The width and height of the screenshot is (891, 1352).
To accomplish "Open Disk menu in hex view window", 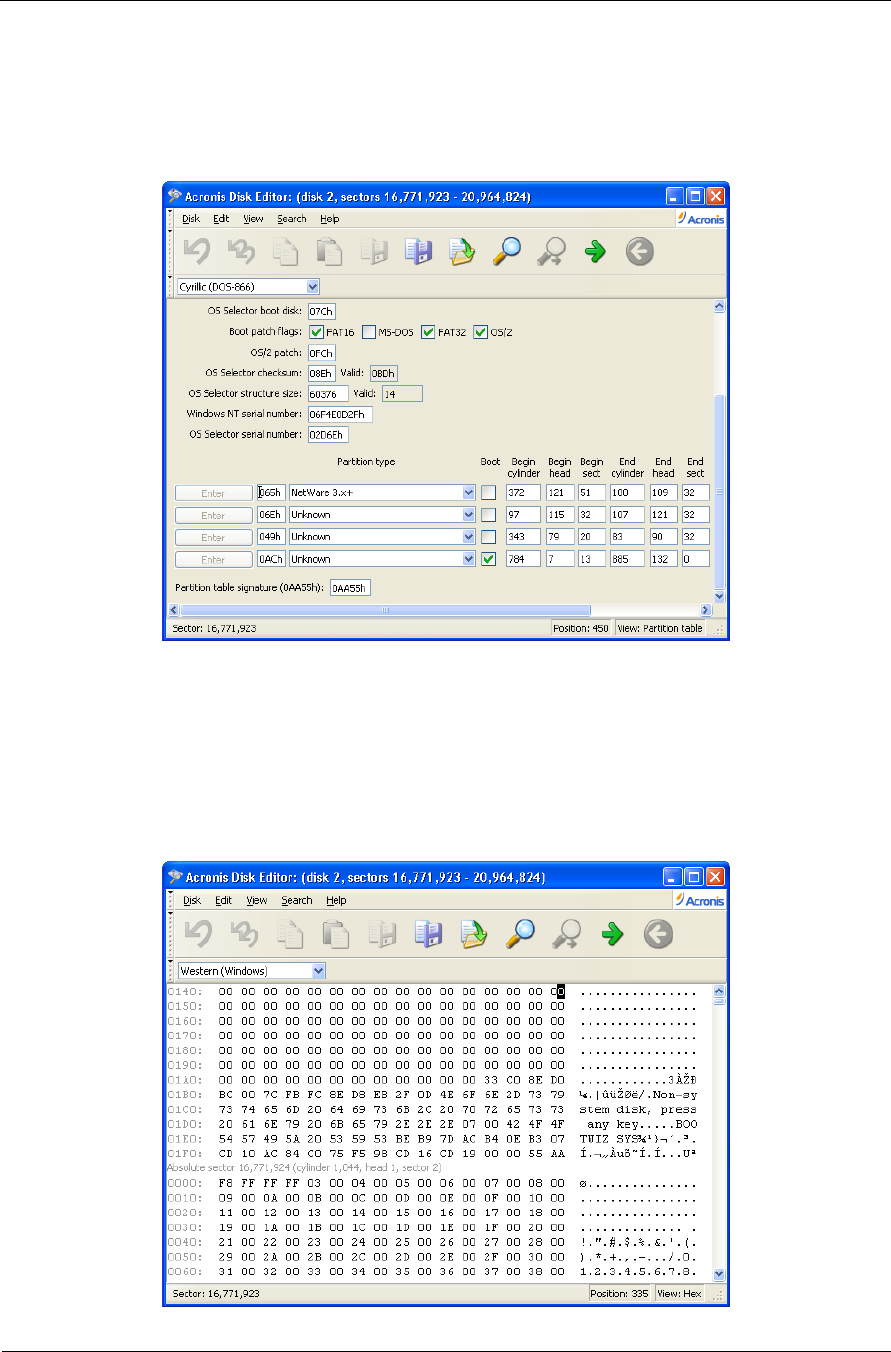I will [191, 900].
